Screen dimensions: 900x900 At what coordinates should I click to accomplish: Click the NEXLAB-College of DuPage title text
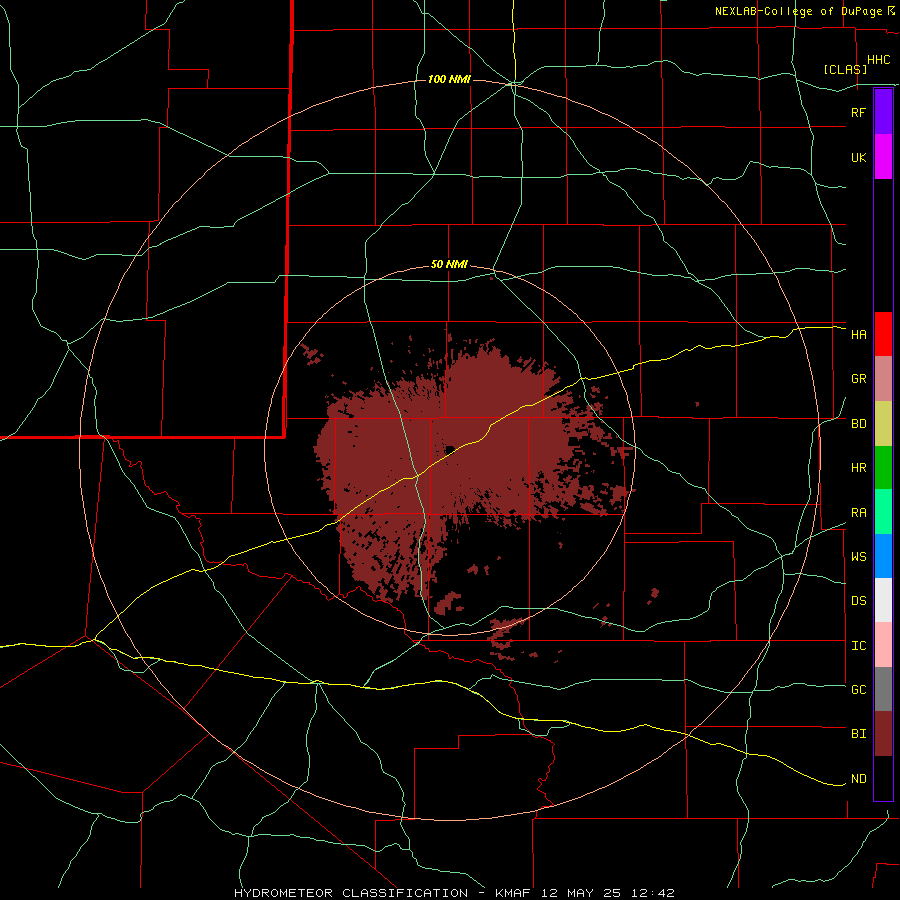800,11
